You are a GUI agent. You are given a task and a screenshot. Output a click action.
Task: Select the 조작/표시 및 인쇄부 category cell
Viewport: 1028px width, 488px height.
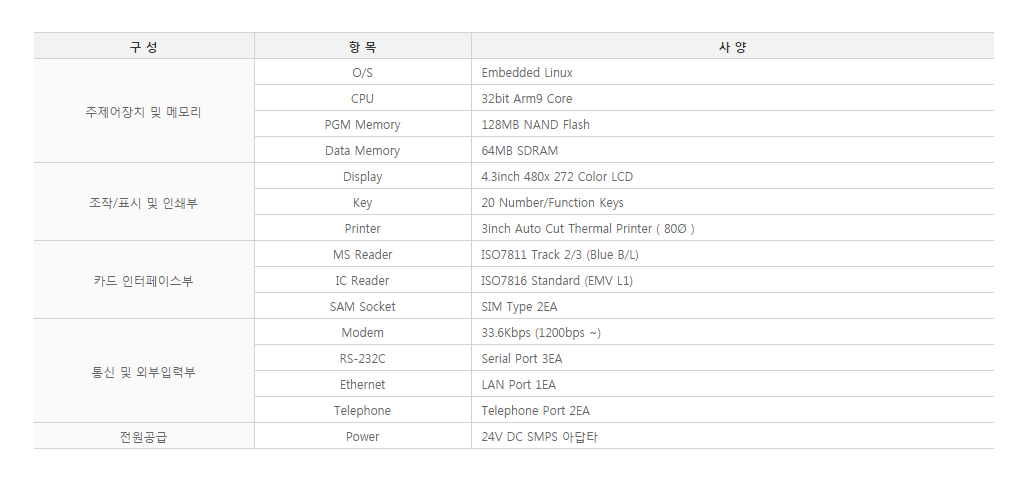[143, 203]
